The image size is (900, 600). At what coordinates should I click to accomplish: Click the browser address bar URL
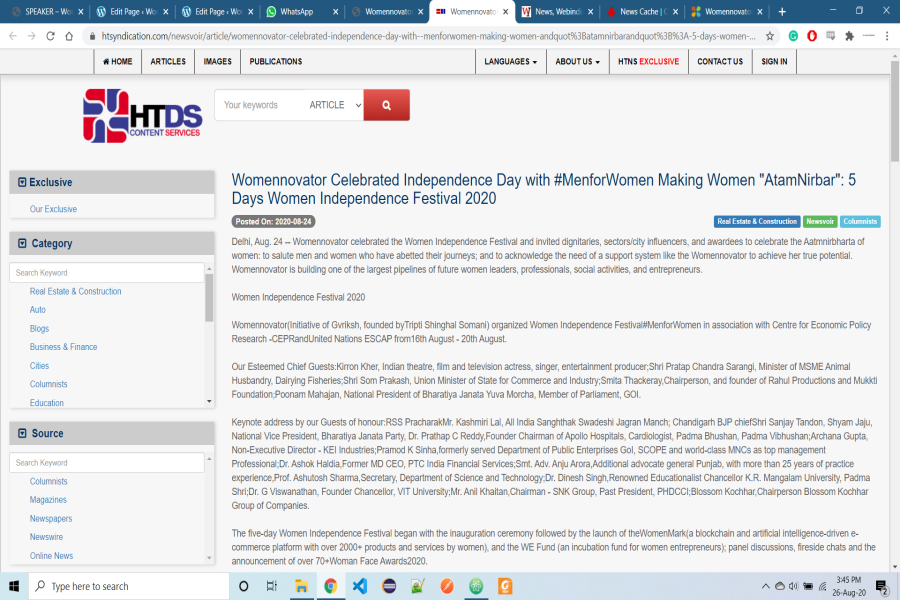[x=428, y=36]
